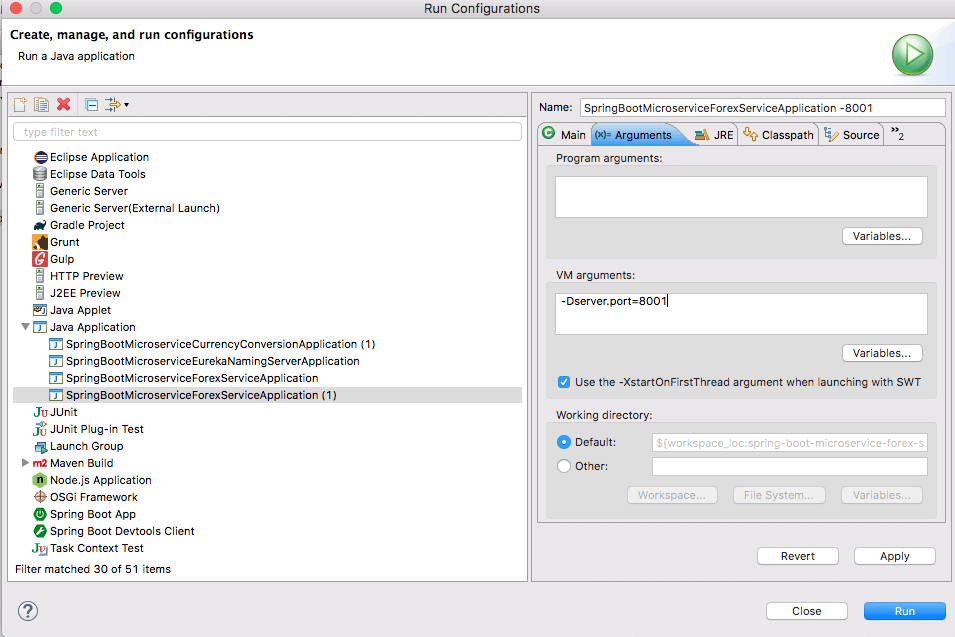Open the help button at bottom left
Viewport: 955px width, 637px height.
(26, 611)
